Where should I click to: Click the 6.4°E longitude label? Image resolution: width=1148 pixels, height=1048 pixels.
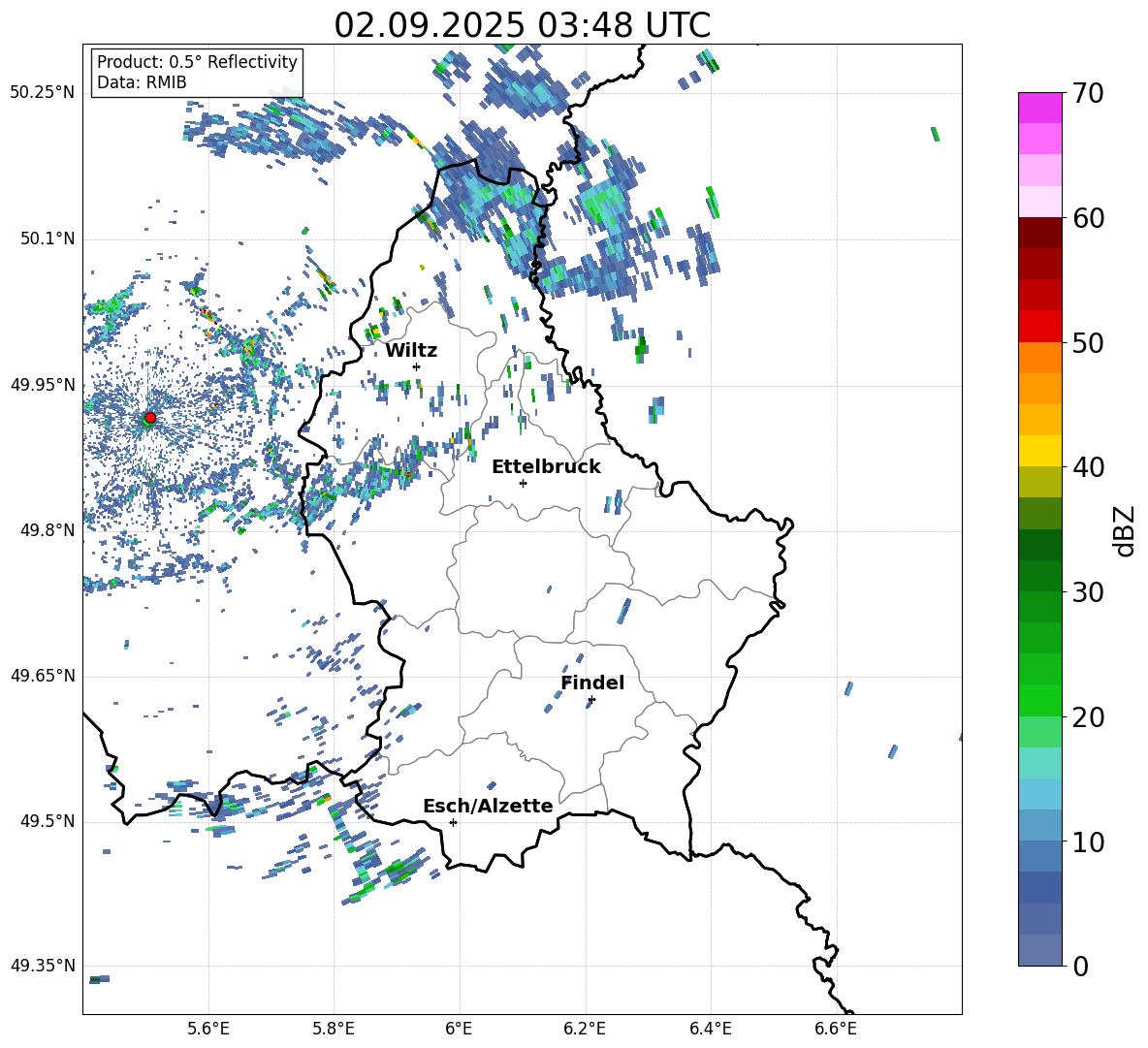(x=710, y=1029)
